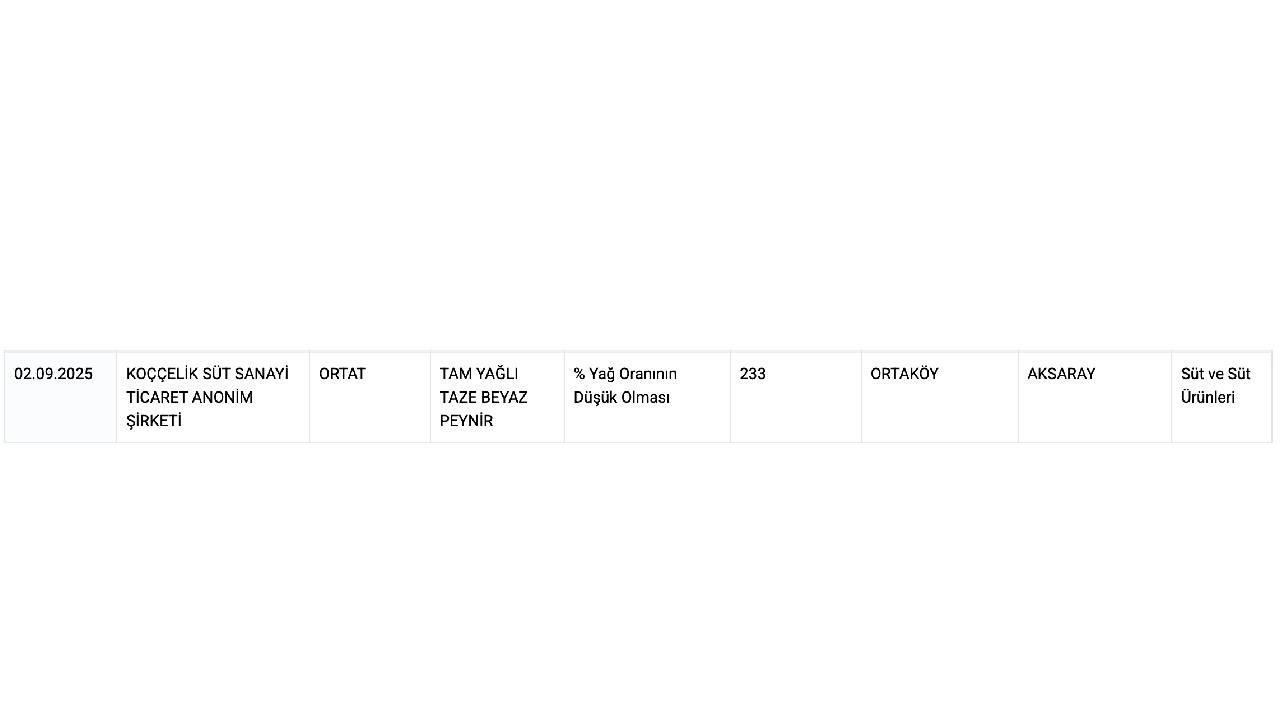Select the word Ürünleri in category cell

coord(1207,397)
